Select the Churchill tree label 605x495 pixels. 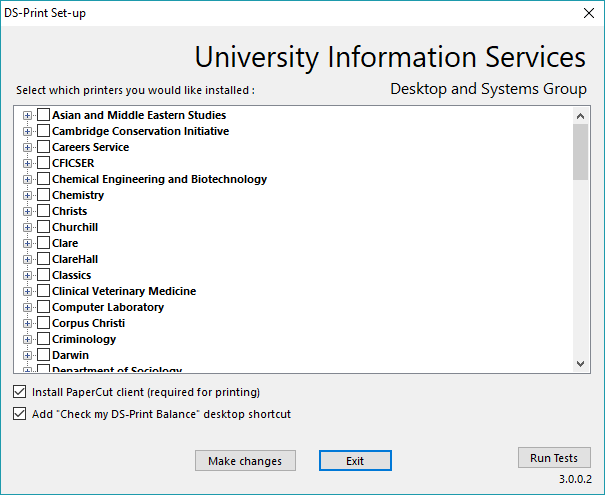[x=75, y=227]
